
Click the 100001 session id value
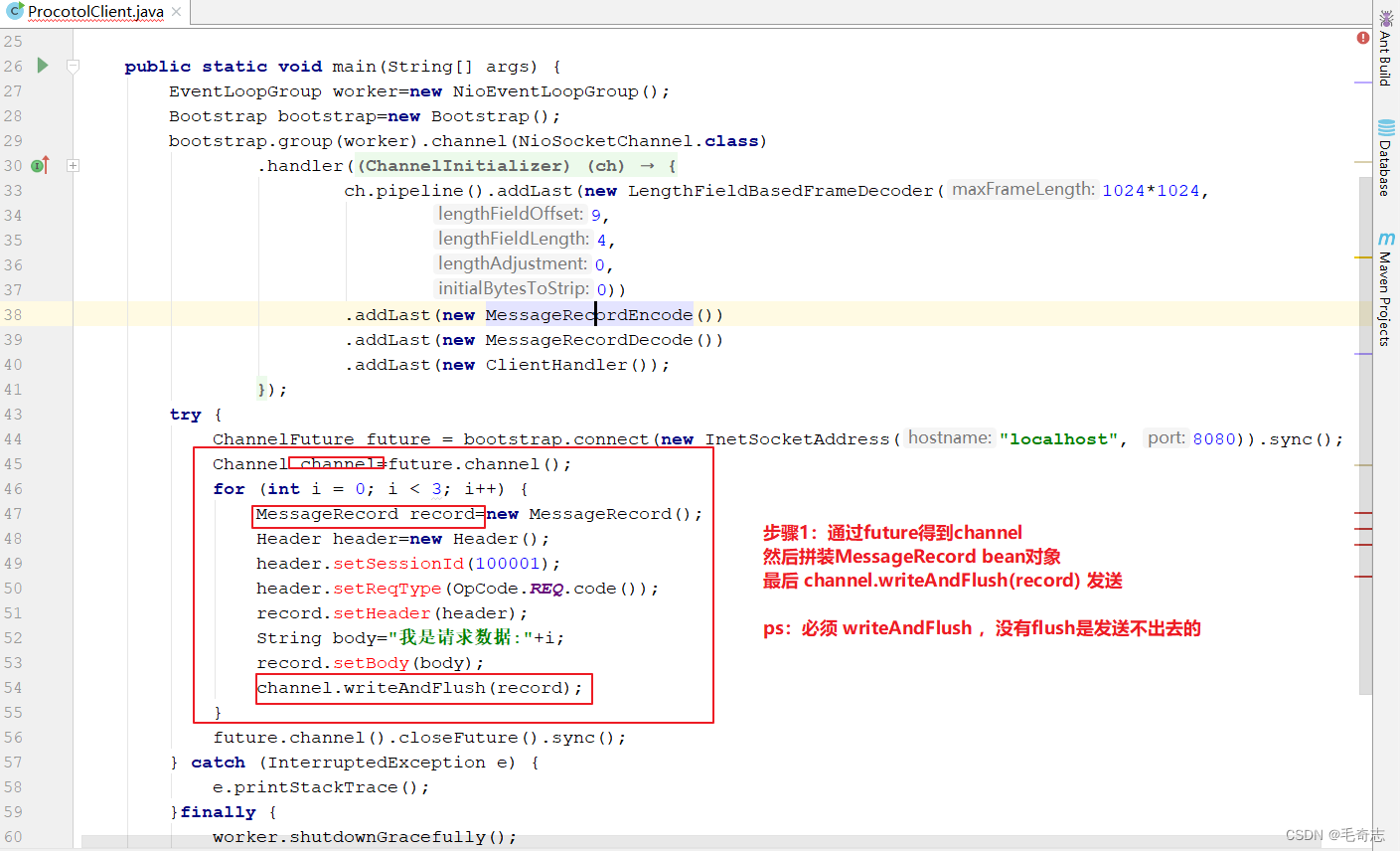[x=508, y=564]
